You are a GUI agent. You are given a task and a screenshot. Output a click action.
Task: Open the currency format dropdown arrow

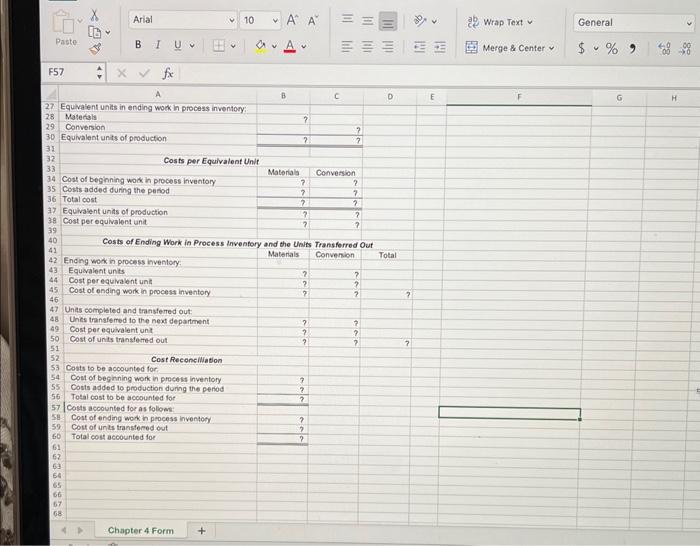(x=596, y=48)
